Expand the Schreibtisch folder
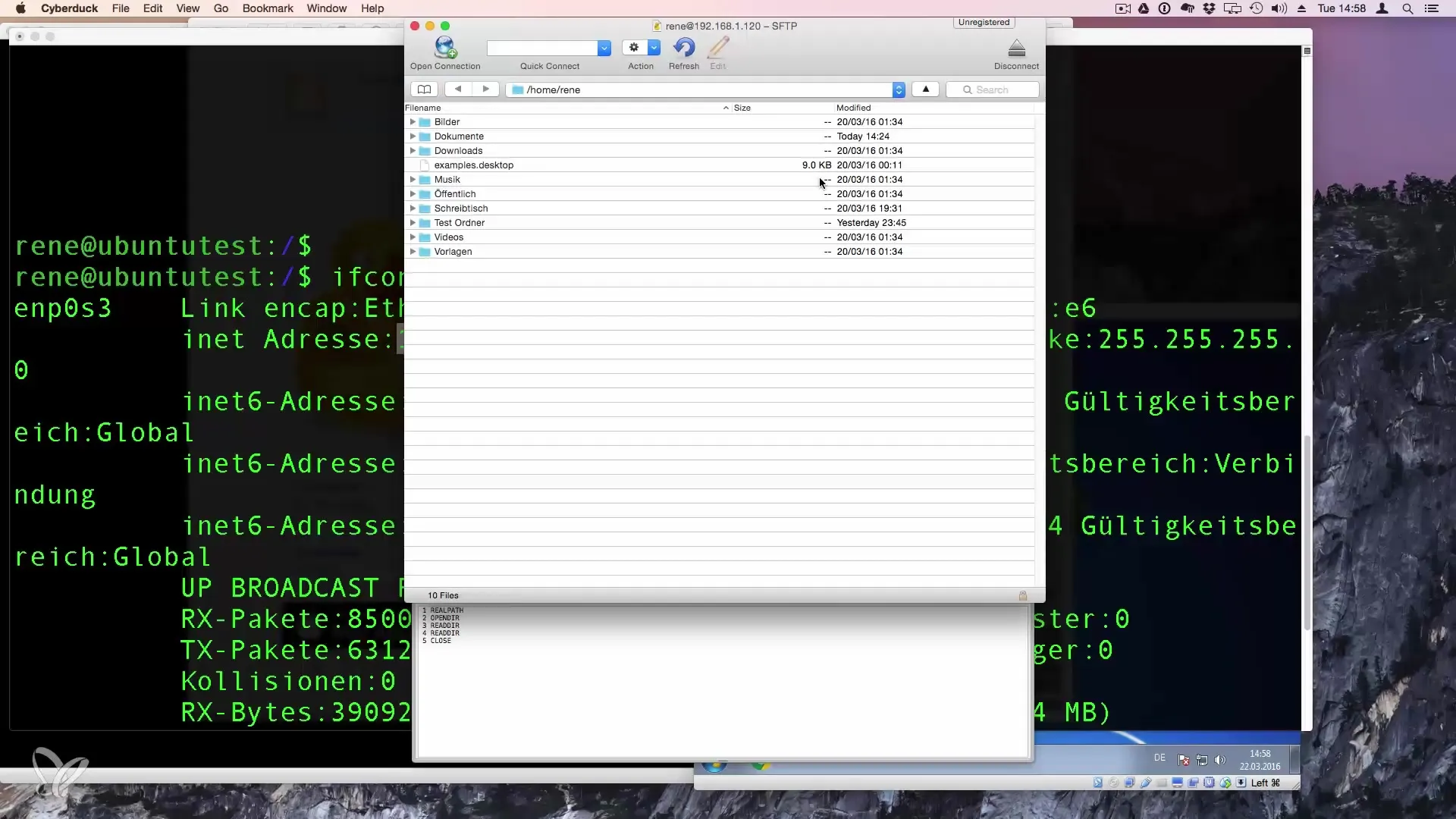Screen dimensions: 1456x819 point(413,209)
